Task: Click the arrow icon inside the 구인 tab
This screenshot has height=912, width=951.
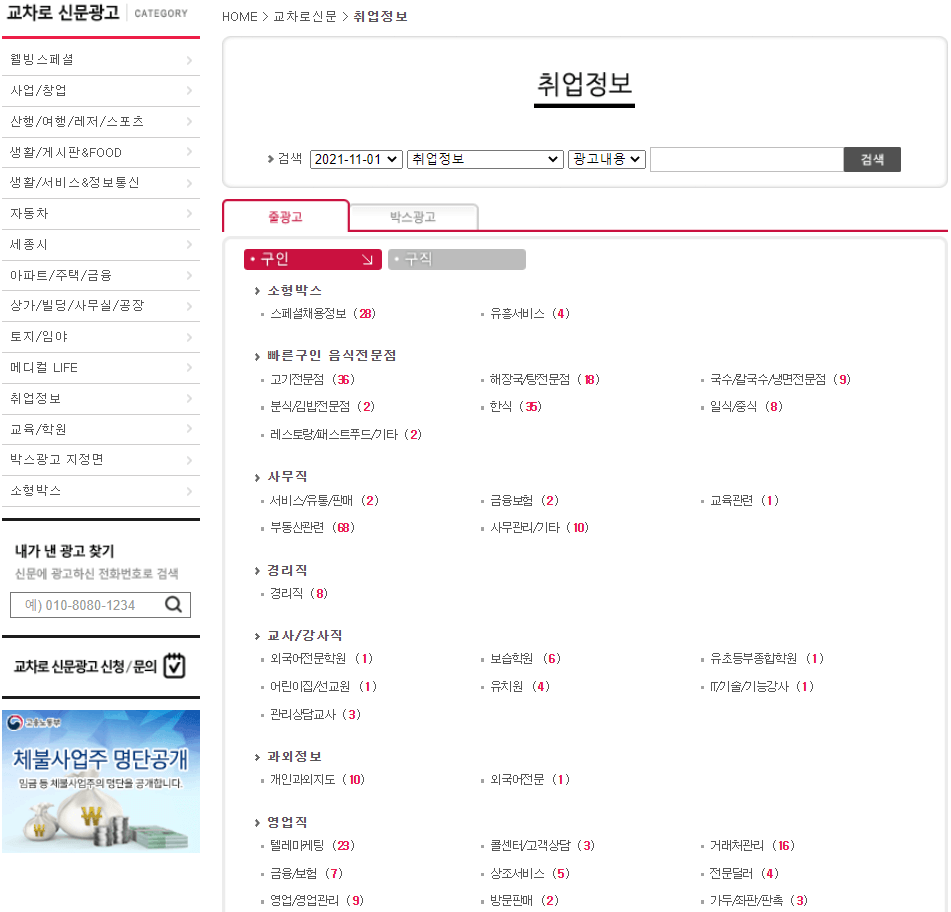Action: pyautogui.click(x=365, y=259)
